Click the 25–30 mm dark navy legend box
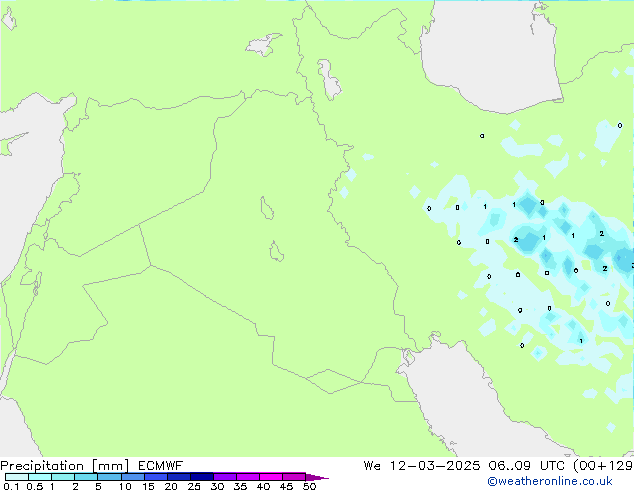Screen dimensions: 634x490 click(x=201, y=477)
